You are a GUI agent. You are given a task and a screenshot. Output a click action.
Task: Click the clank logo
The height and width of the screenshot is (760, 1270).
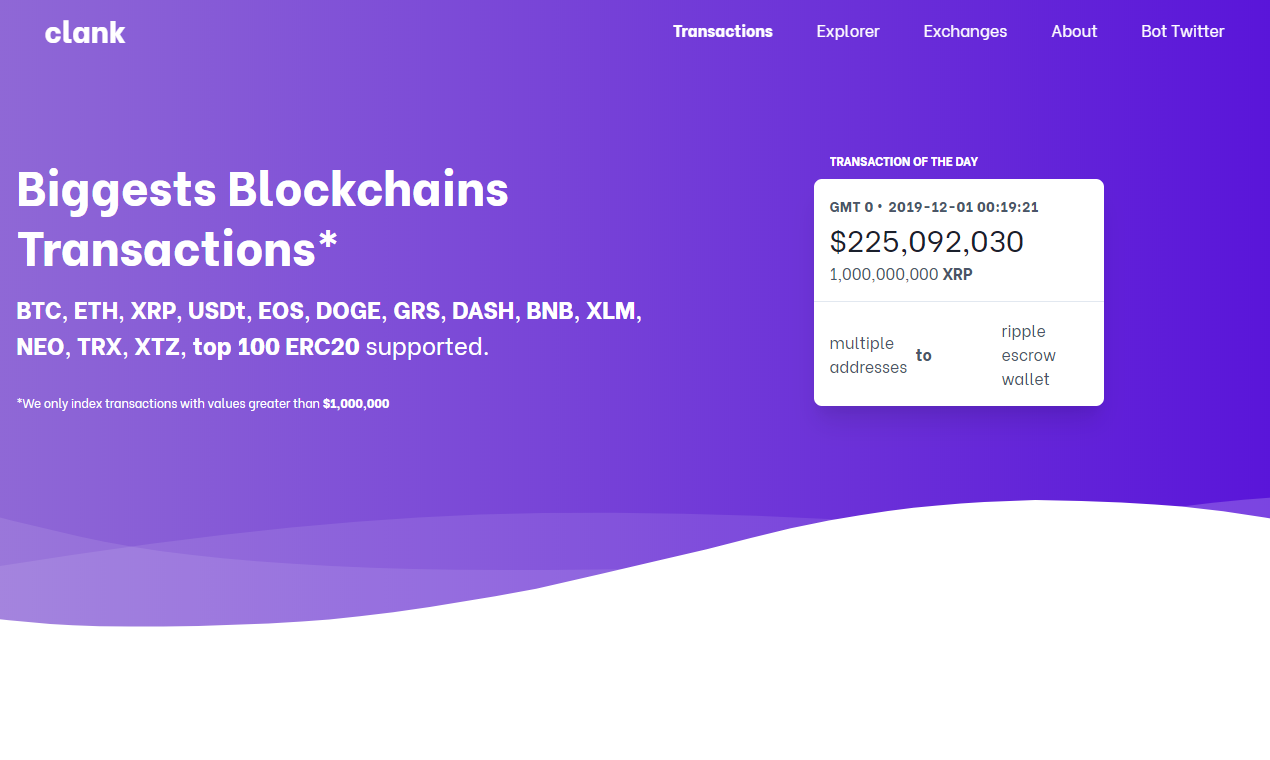85,32
